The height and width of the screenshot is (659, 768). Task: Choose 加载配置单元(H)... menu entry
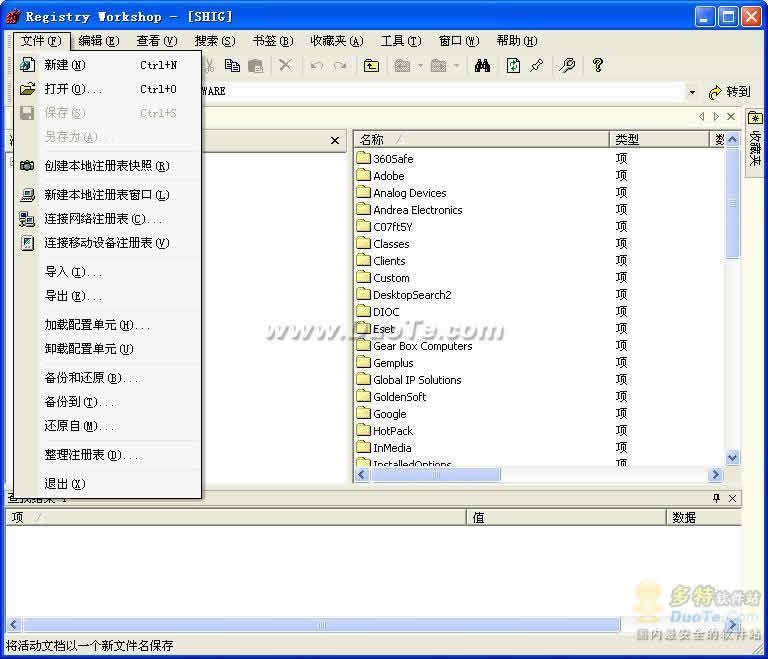108,324
